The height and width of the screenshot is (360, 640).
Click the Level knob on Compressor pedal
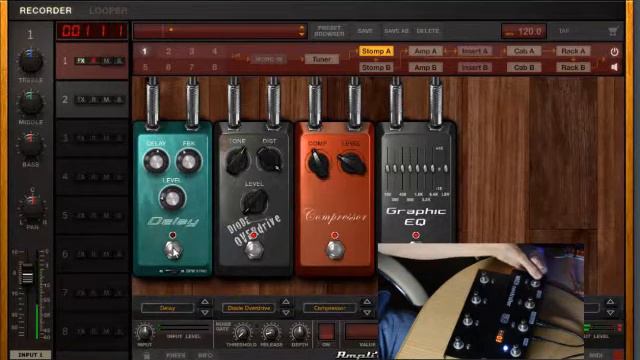(x=351, y=163)
